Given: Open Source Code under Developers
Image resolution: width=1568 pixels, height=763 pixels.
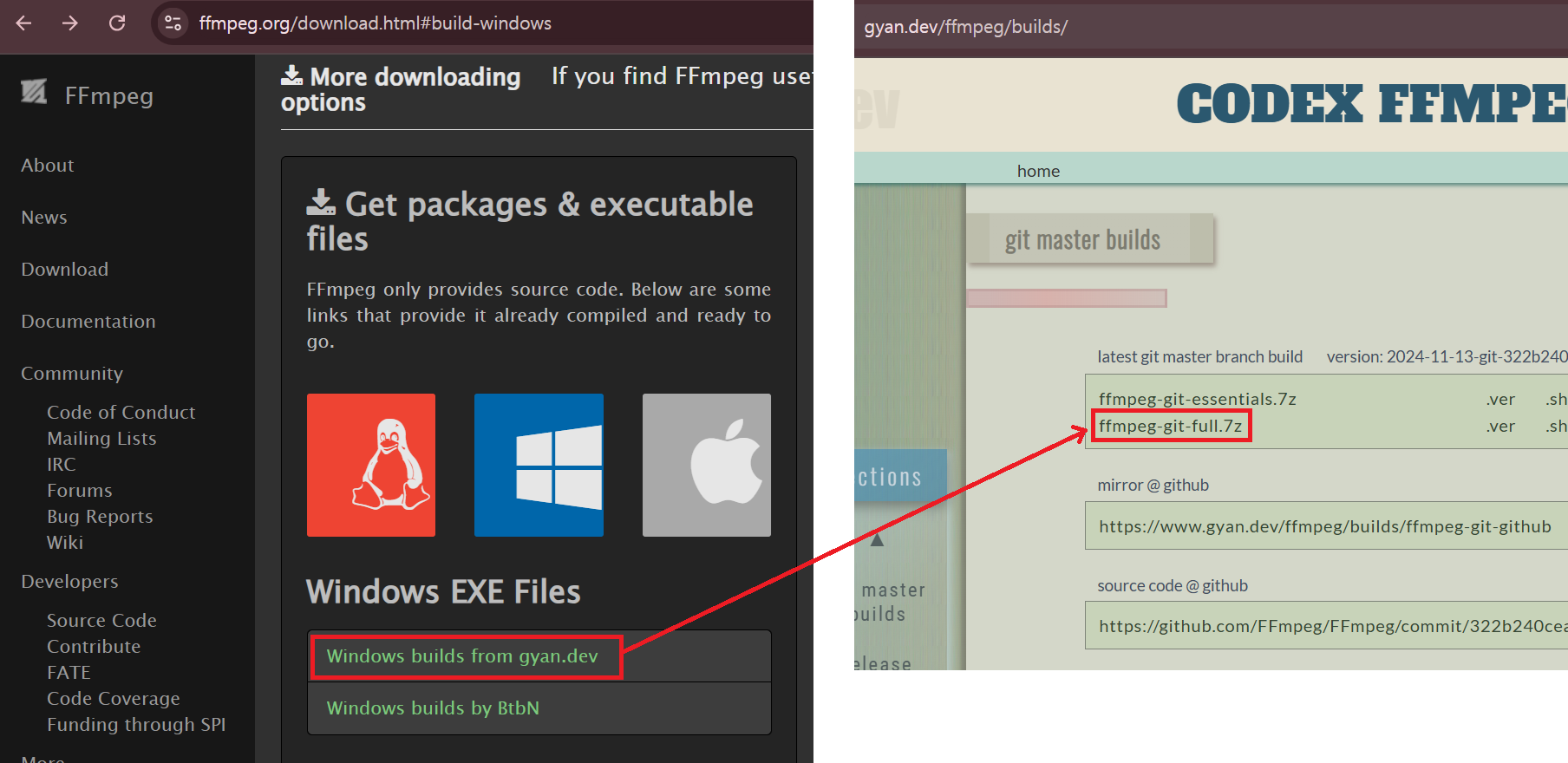Looking at the screenshot, I should pyautogui.click(x=101, y=621).
